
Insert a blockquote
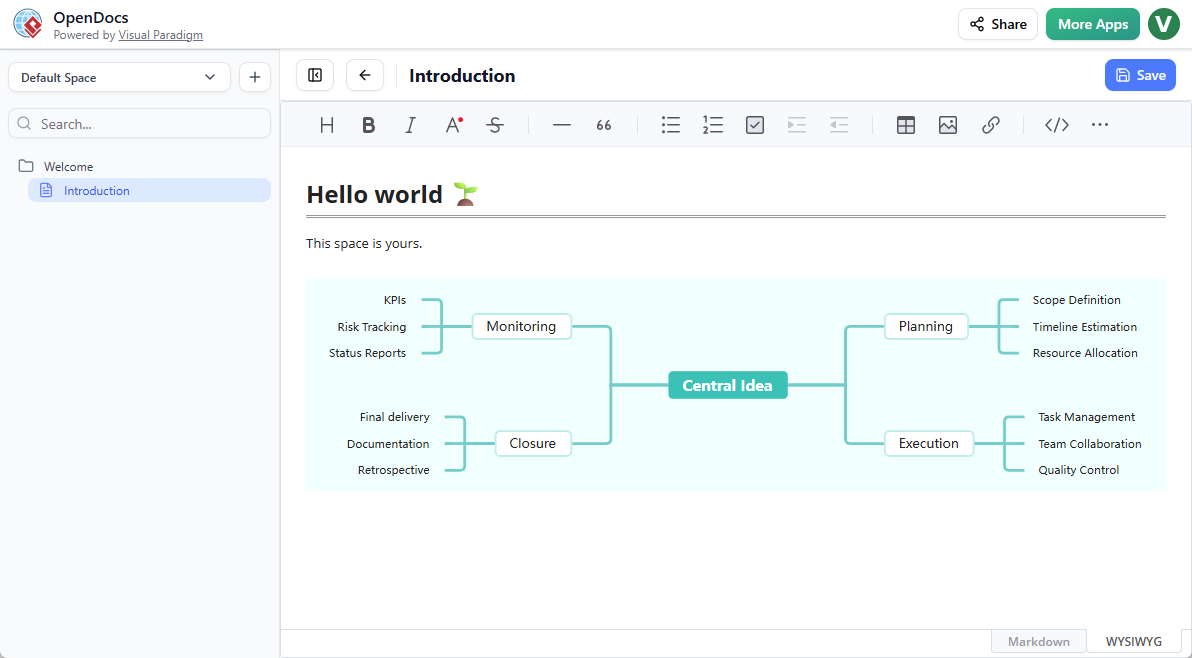click(x=603, y=124)
